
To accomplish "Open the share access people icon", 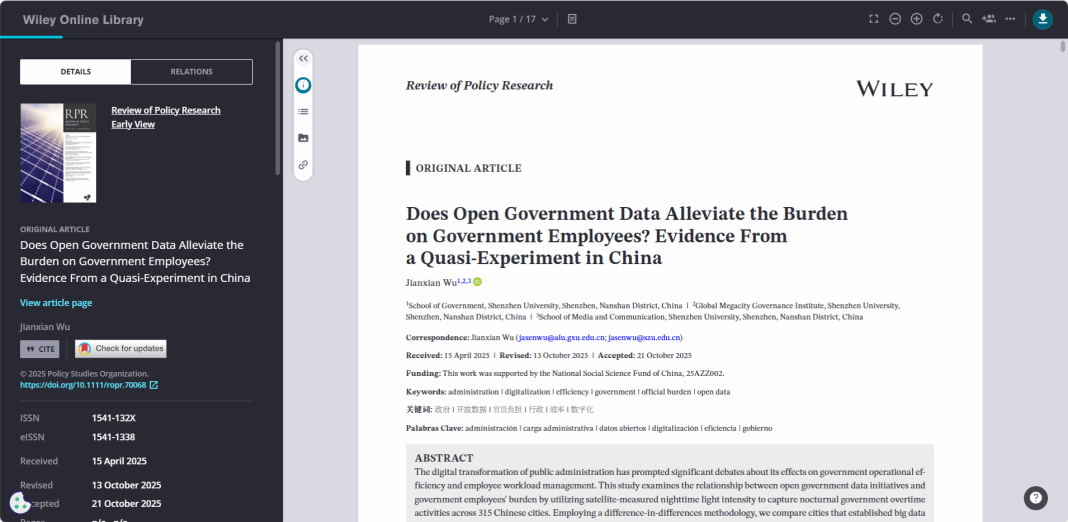I will click(x=989, y=19).
